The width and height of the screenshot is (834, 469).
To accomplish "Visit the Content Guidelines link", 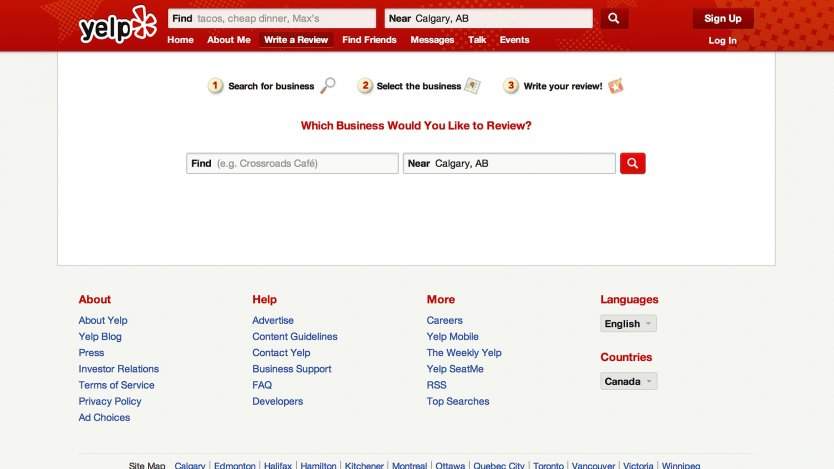I will (x=295, y=337).
